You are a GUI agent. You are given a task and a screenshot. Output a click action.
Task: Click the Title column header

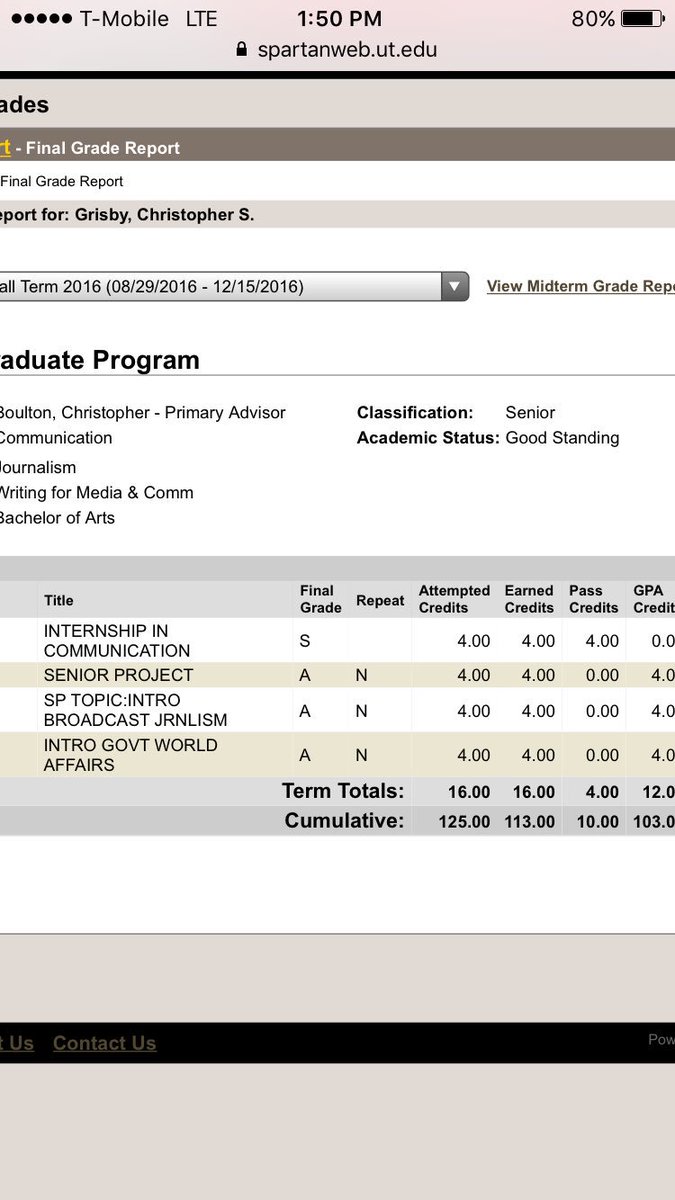(59, 600)
